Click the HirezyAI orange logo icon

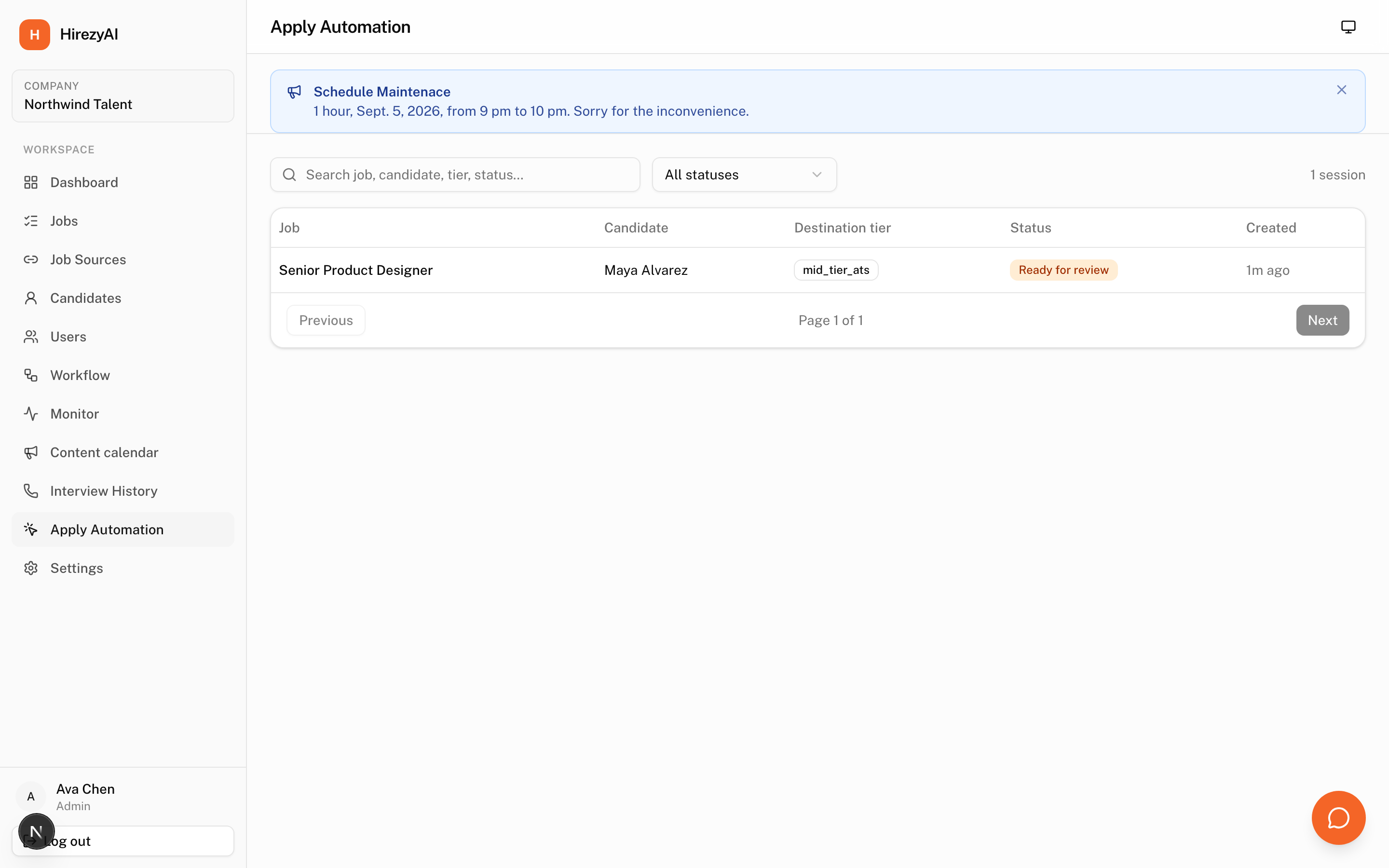coord(34,34)
